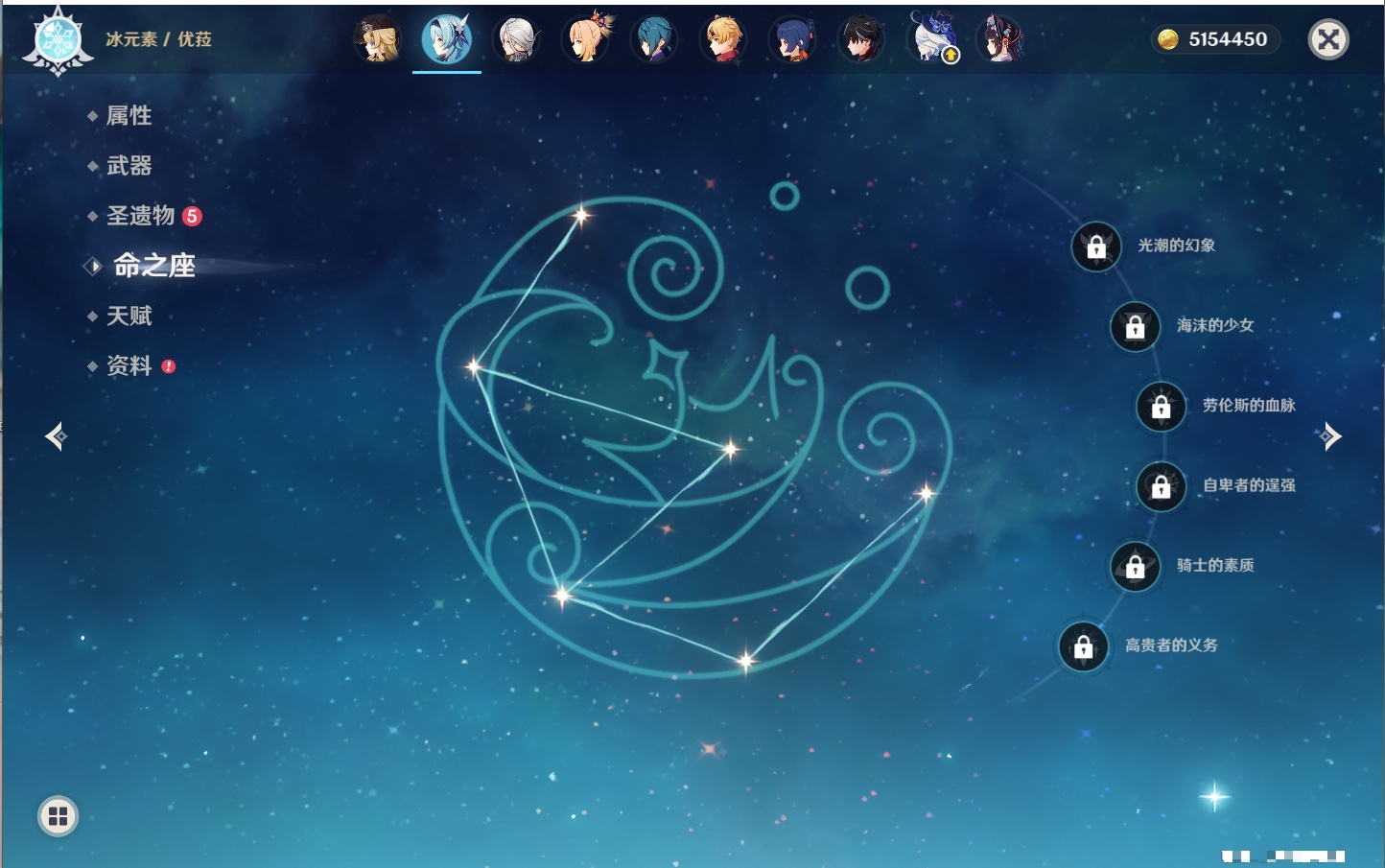Click the 劳伦斯的血脉 constellation label
Viewport: 1385px width, 868px height.
1249,406
